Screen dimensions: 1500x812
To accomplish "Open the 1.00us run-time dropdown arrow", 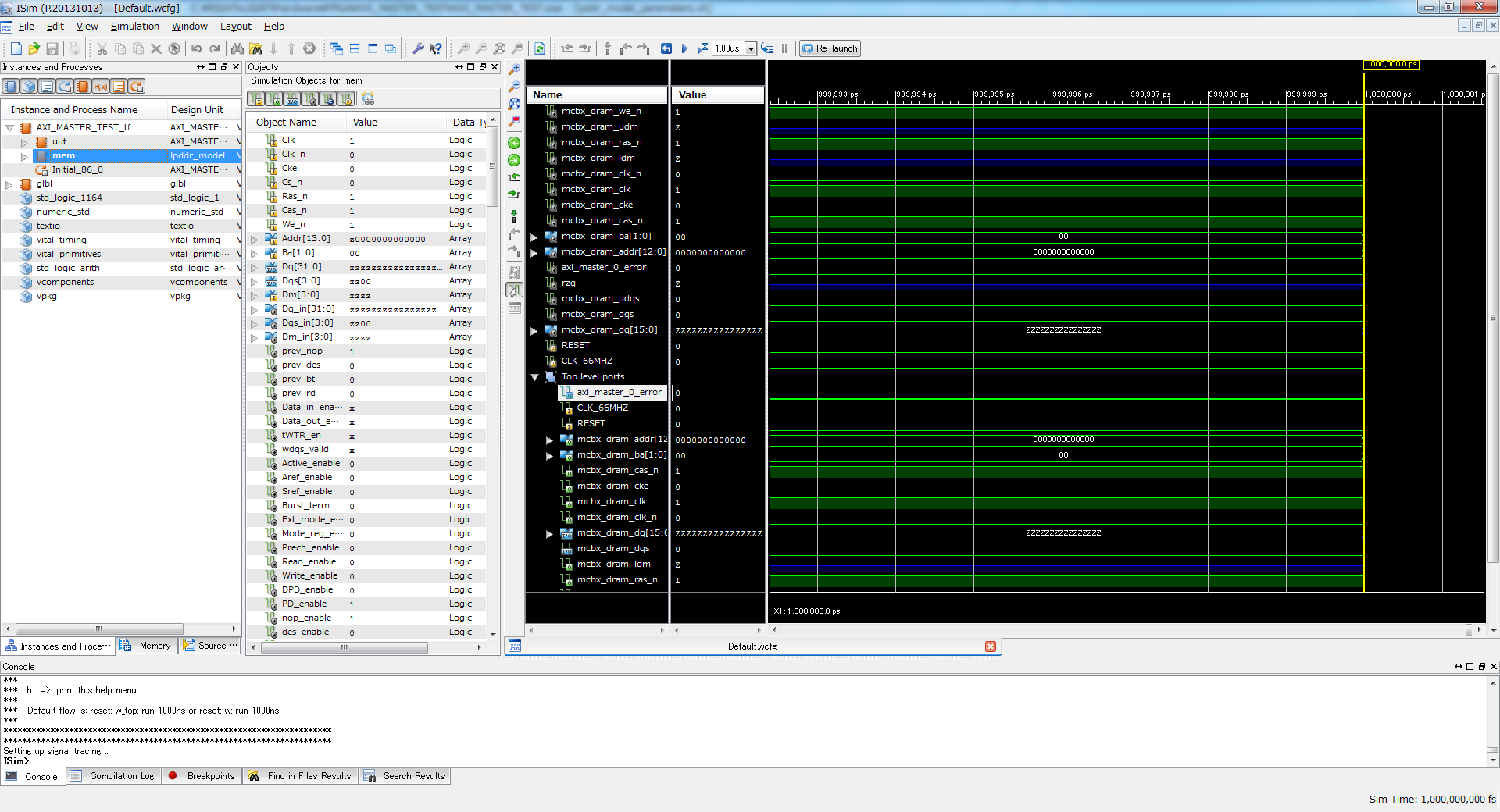I will click(751, 48).
